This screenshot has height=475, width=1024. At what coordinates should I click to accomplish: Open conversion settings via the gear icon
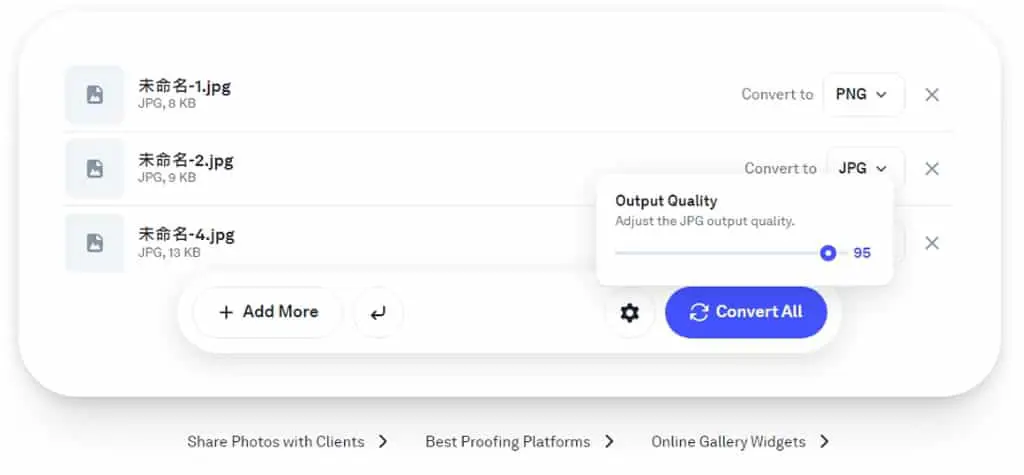[x=629, y=313]
